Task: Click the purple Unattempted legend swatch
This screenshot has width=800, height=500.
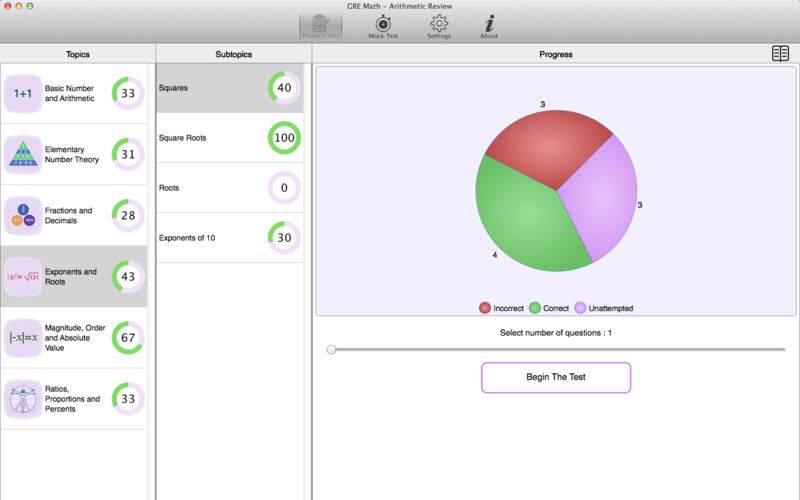Action: (580, 308)
